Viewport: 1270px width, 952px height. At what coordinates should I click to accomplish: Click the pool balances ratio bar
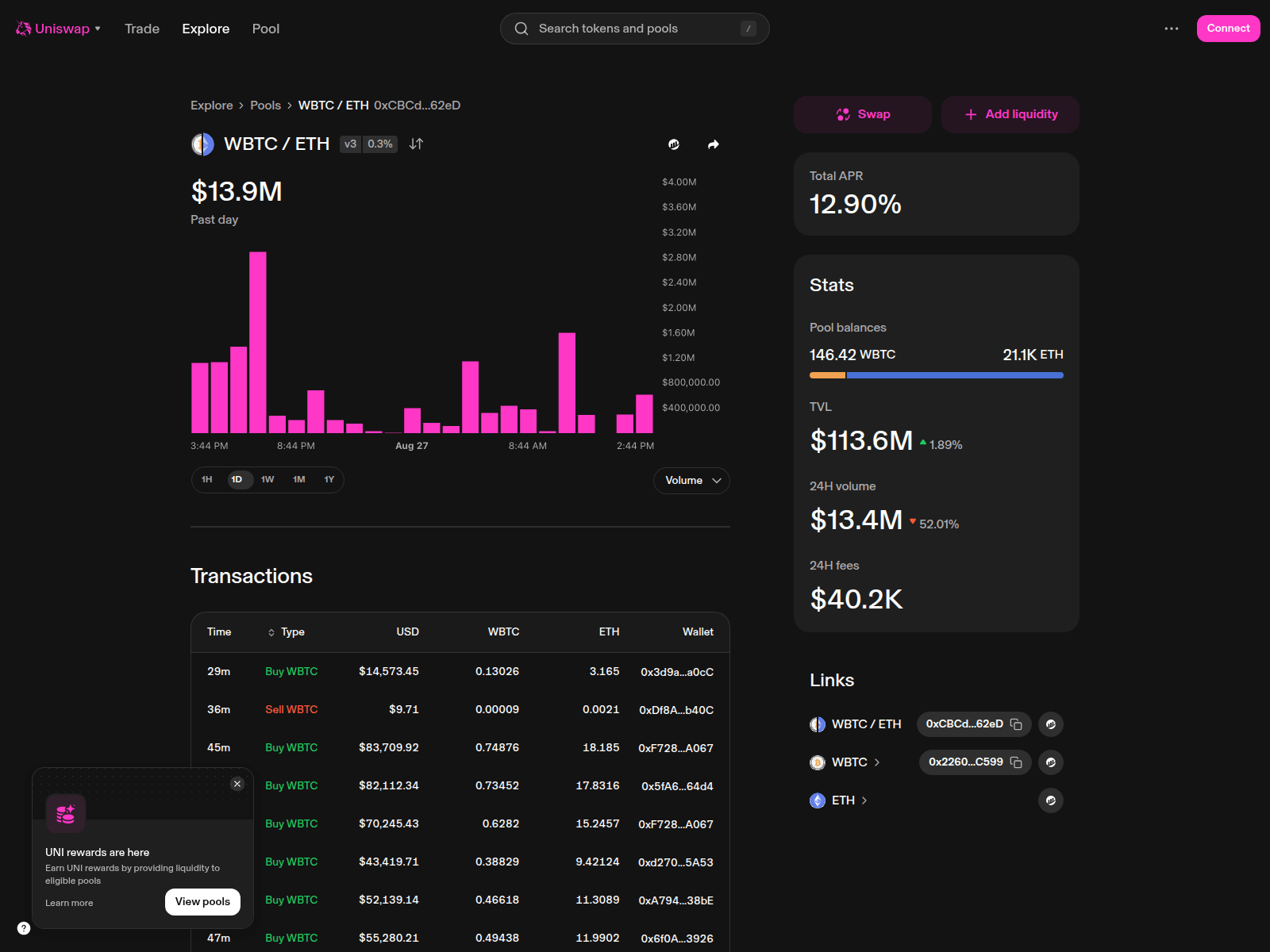pos(937,375)
